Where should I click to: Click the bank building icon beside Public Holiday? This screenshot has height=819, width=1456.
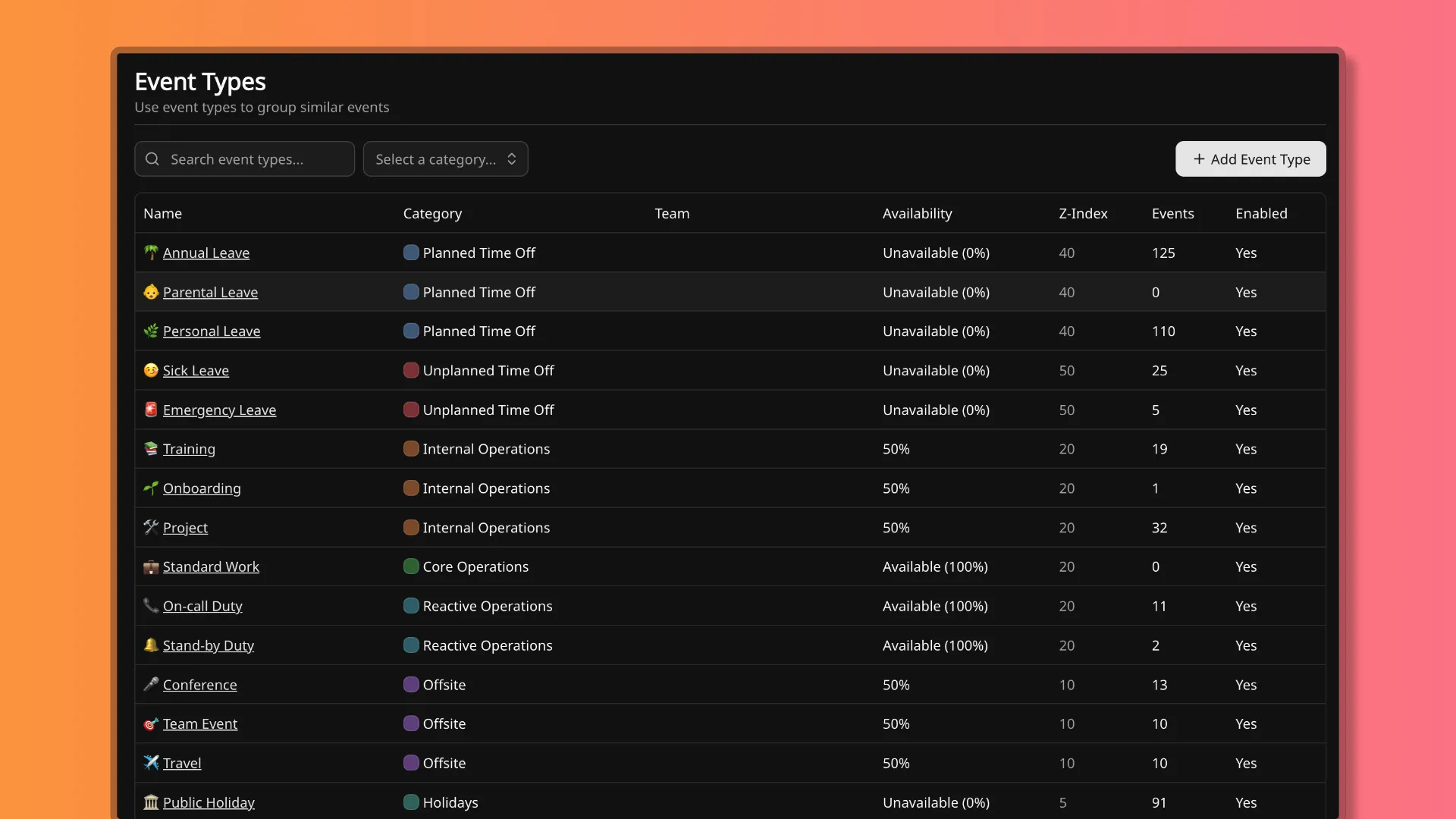[x=151, y=802]
